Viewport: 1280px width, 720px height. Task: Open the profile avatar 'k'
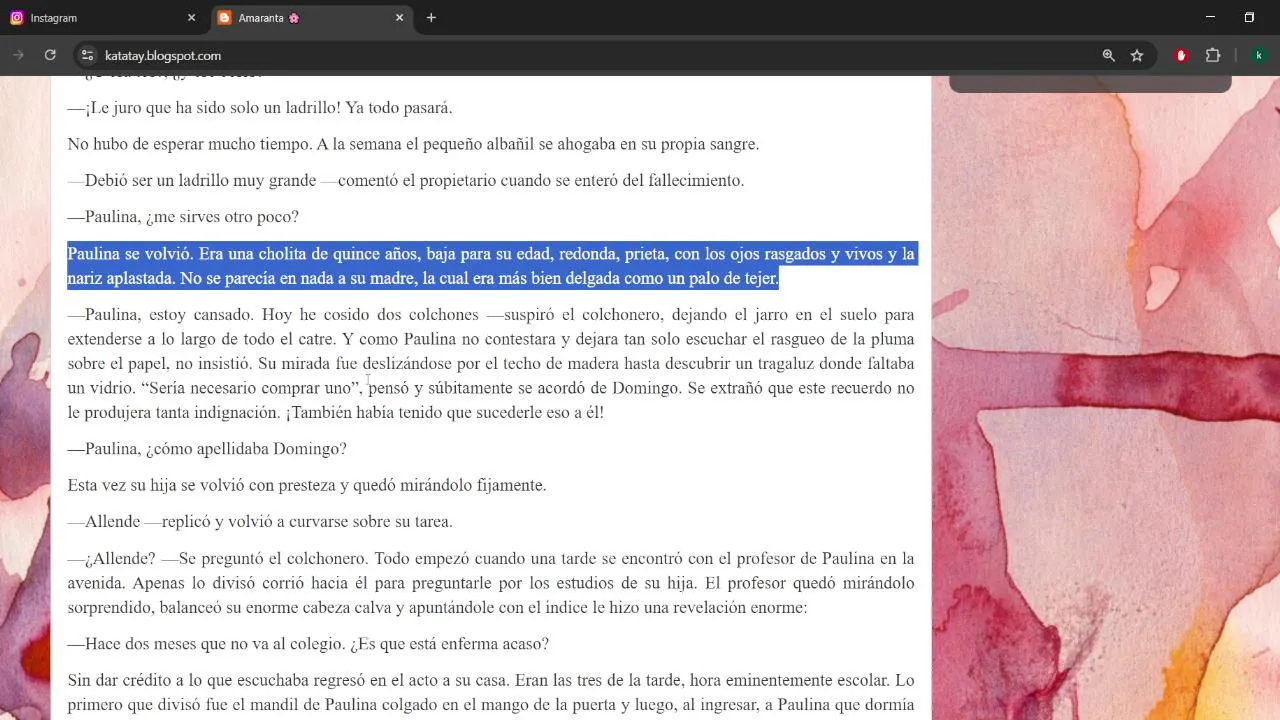(x=1259, y=56)
